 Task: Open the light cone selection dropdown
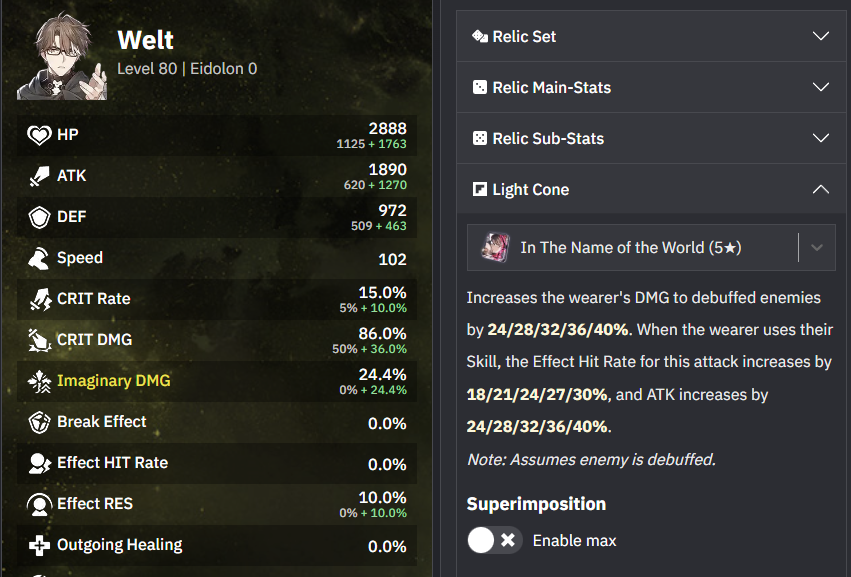pyautogui.click(x=816, y=248)
